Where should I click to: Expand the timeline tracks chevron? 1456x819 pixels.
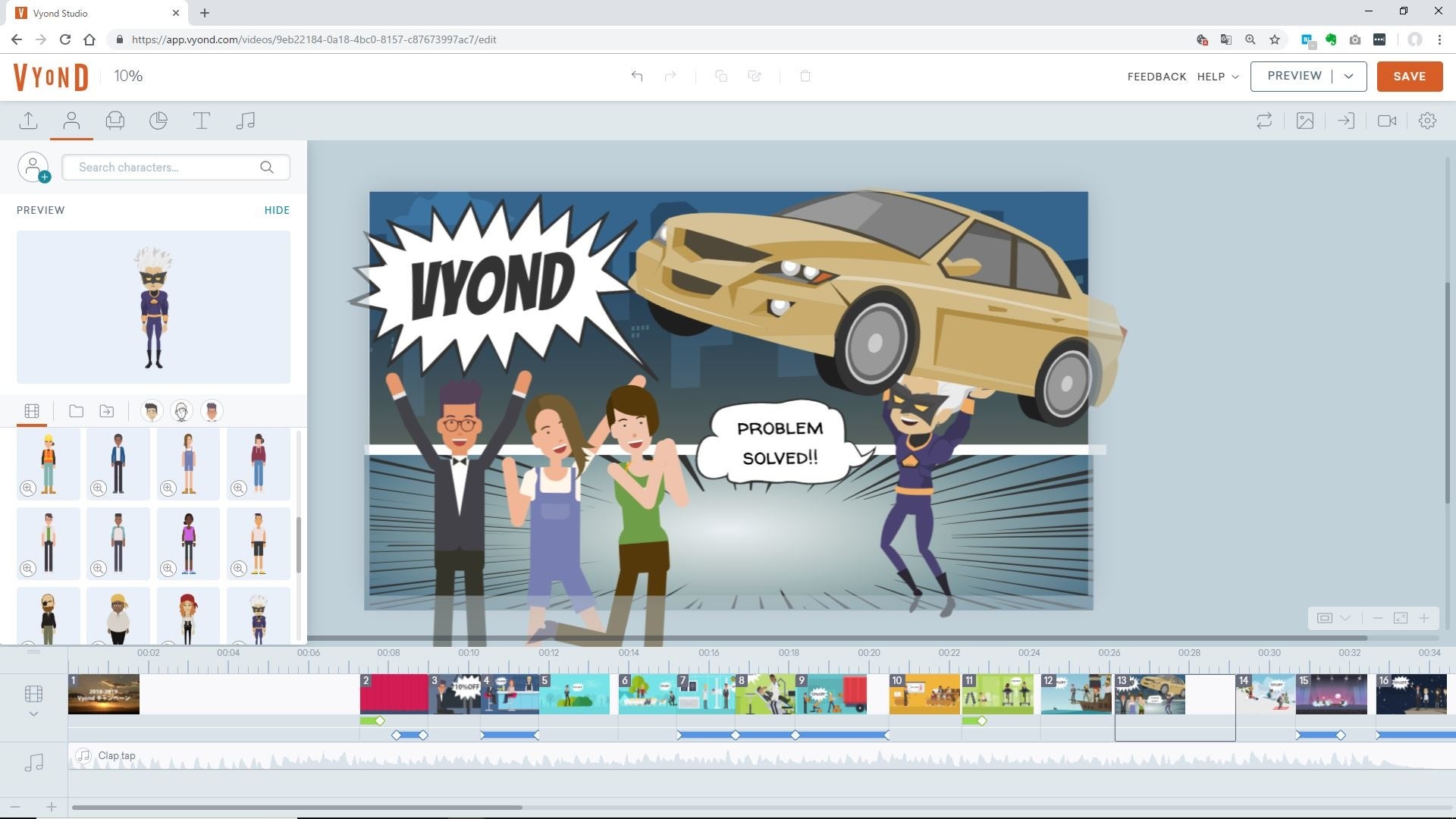click(33, 714)
